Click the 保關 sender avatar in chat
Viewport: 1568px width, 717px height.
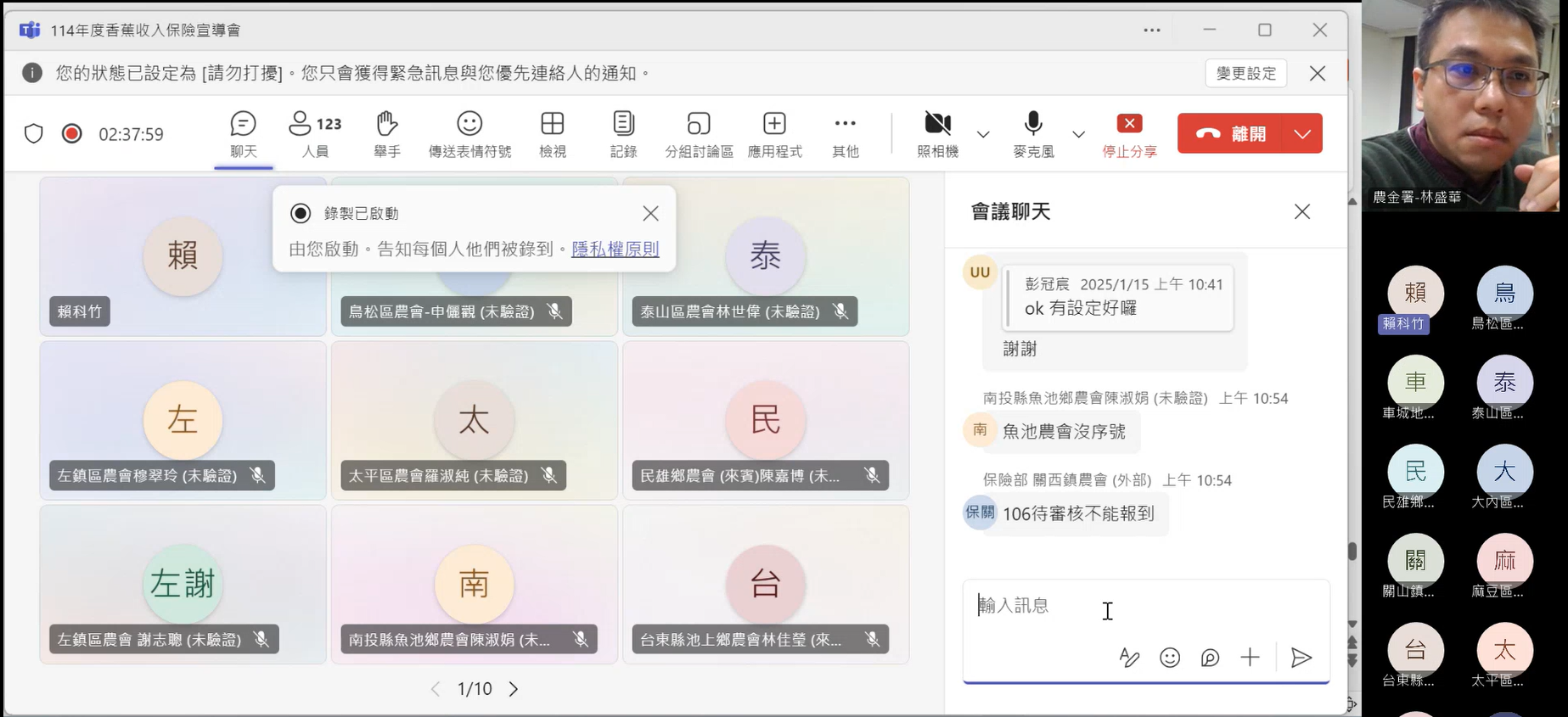tap(980, 512)
